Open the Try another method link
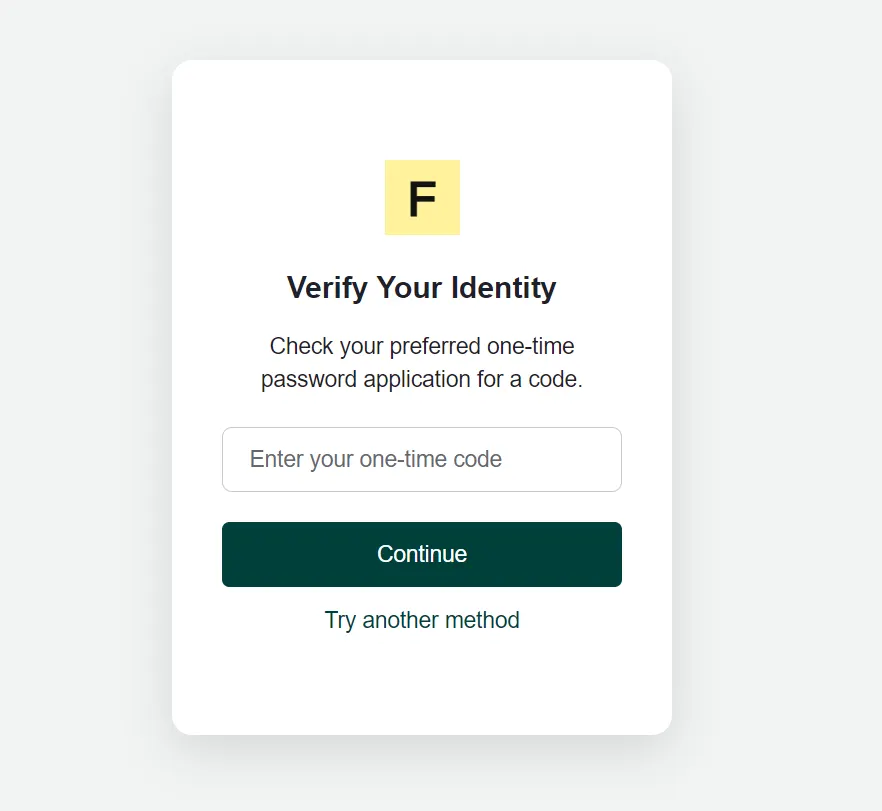 pos(422,620)
